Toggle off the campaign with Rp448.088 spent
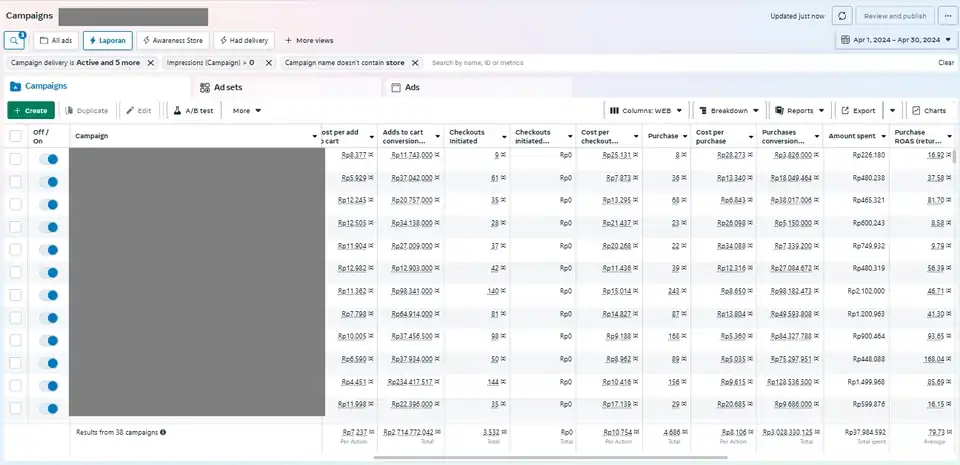This screenshot has width=960, height=465. (48, 363)
